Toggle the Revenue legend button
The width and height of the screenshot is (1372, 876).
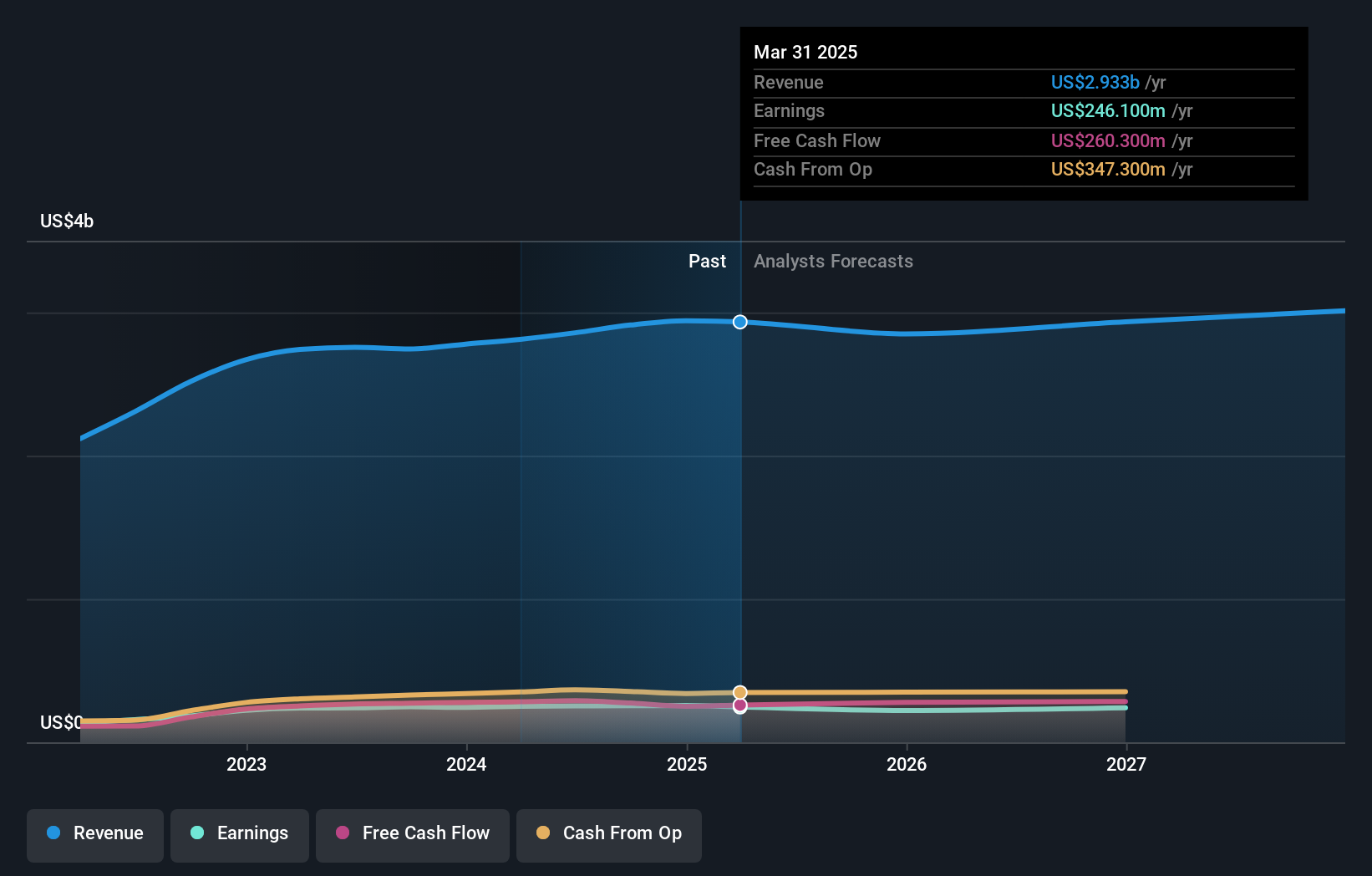point(95,835)
